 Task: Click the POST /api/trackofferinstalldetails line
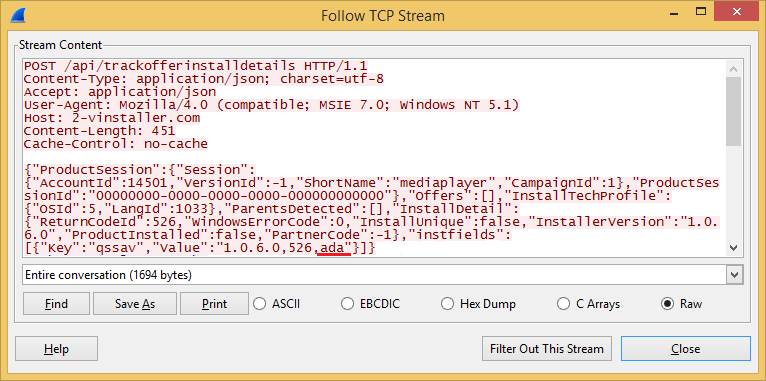point(195,65)
